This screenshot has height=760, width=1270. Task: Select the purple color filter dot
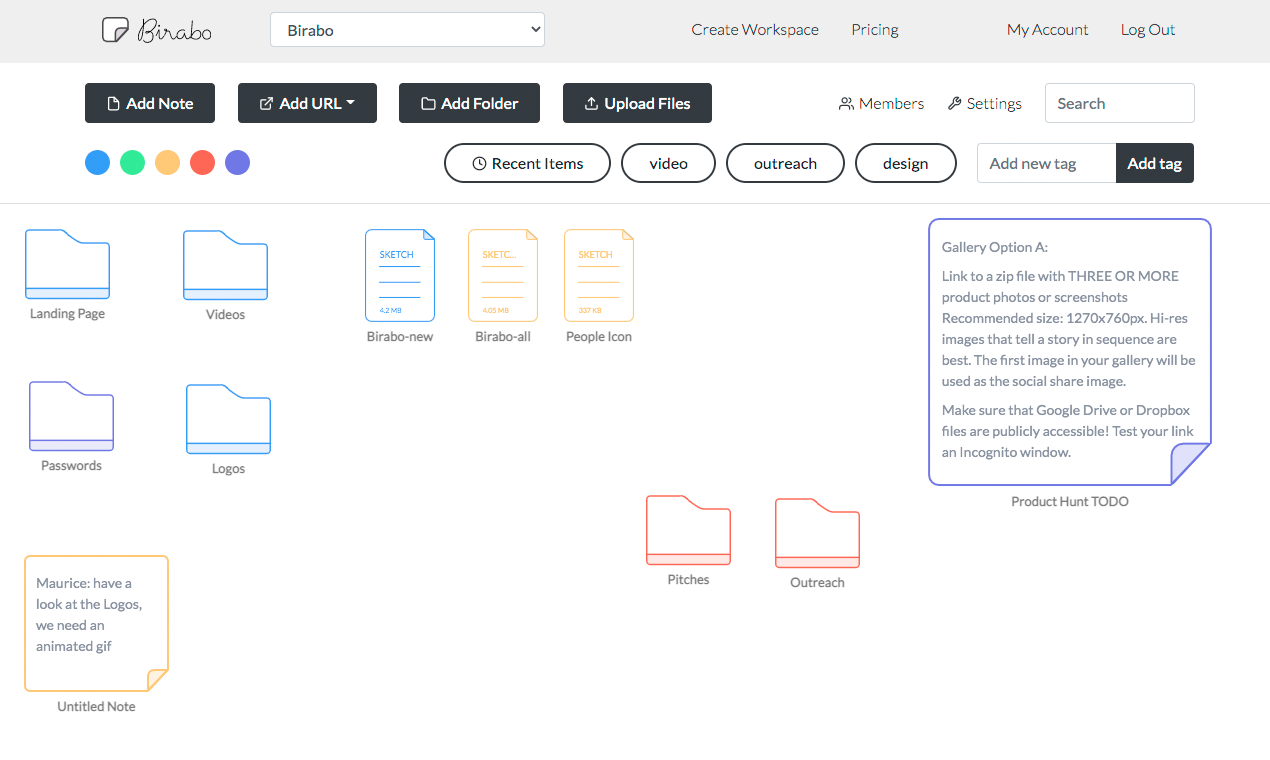tap(237, 162)
